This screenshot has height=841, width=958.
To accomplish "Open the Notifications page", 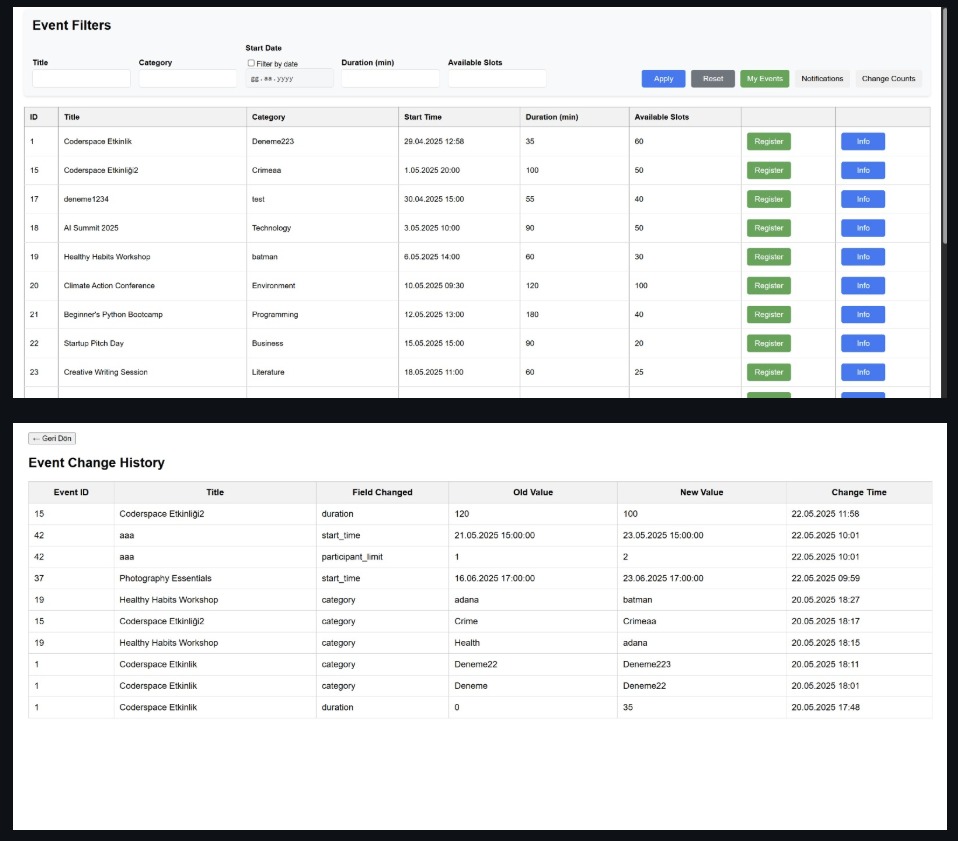I will [x=822, y=79].
